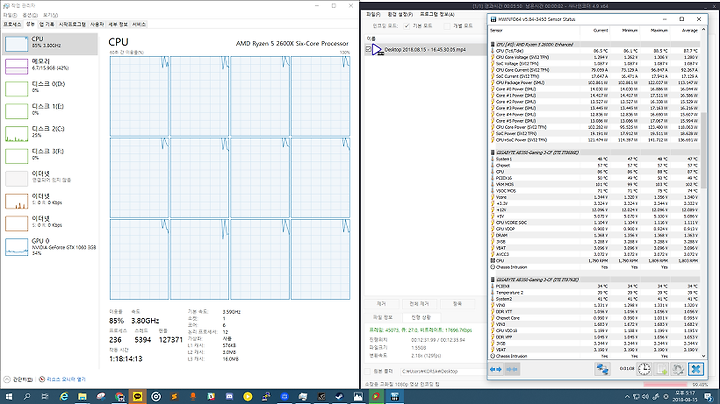The image size is (720, 404).
Task: Open Resource Monitor (리소스 모니터 열기) link
Action: pyautogui.click(x=66, y=379)
